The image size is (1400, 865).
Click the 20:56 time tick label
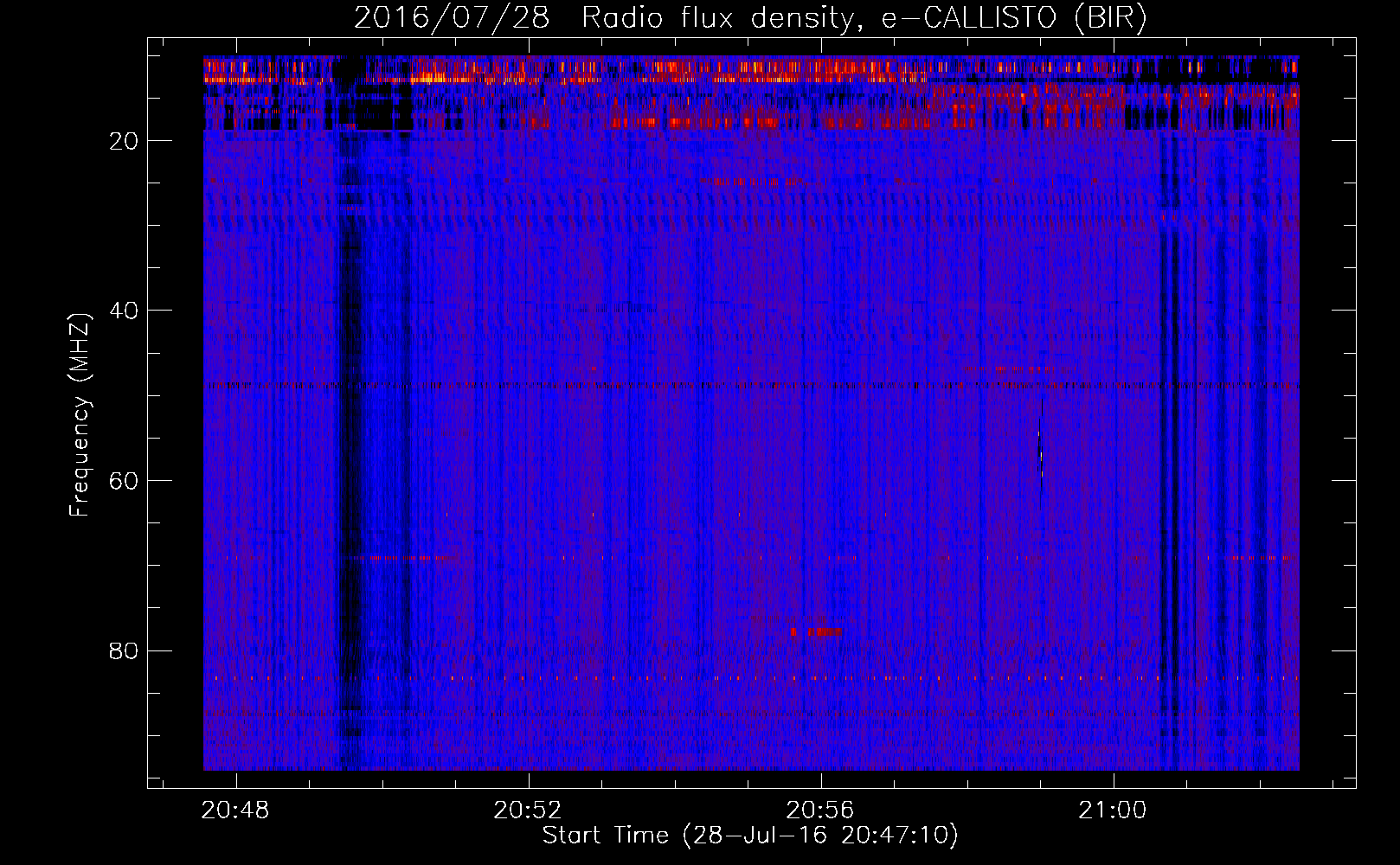click(x=819, y=811)
